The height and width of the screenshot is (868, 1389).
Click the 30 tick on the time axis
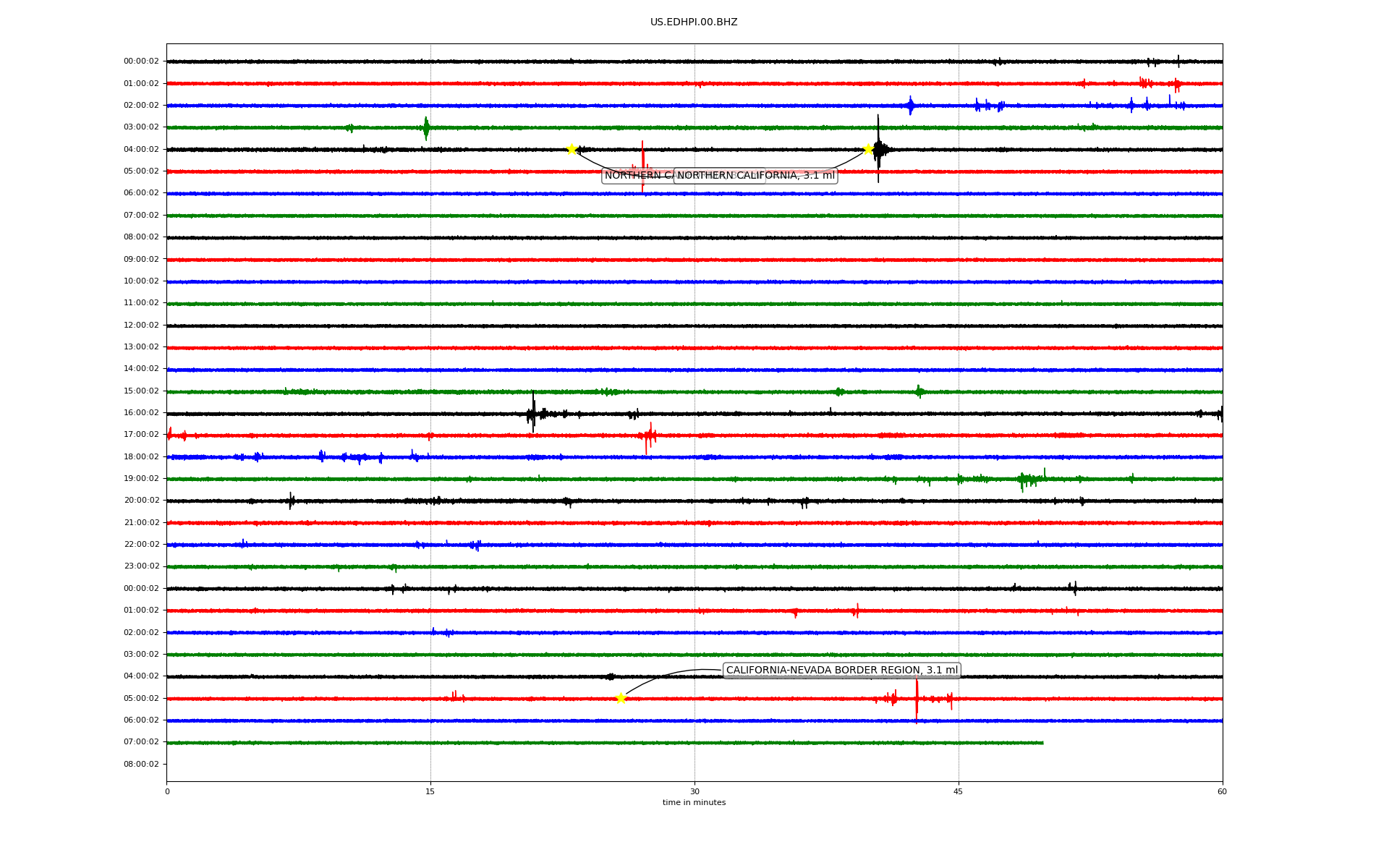pos(694,791)
